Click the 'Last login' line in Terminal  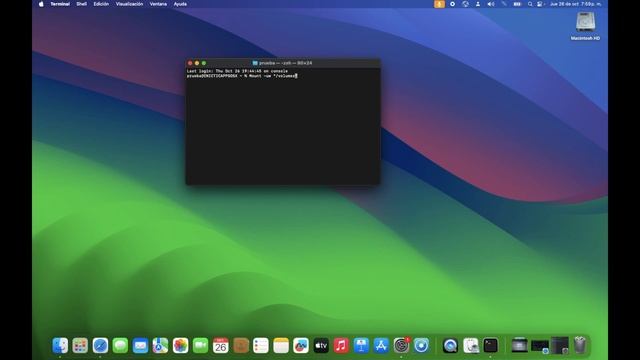pos(237,71)
